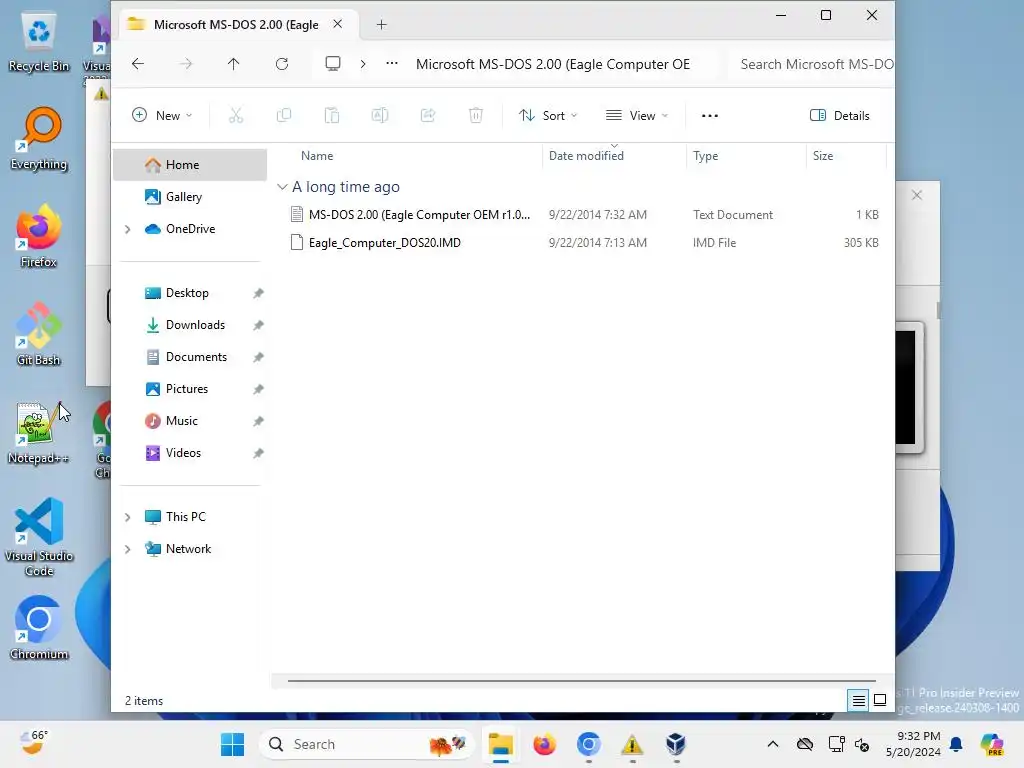The image size is (1024, 768).
Task: Open the Sort dropdown
Action: [548, 116]
